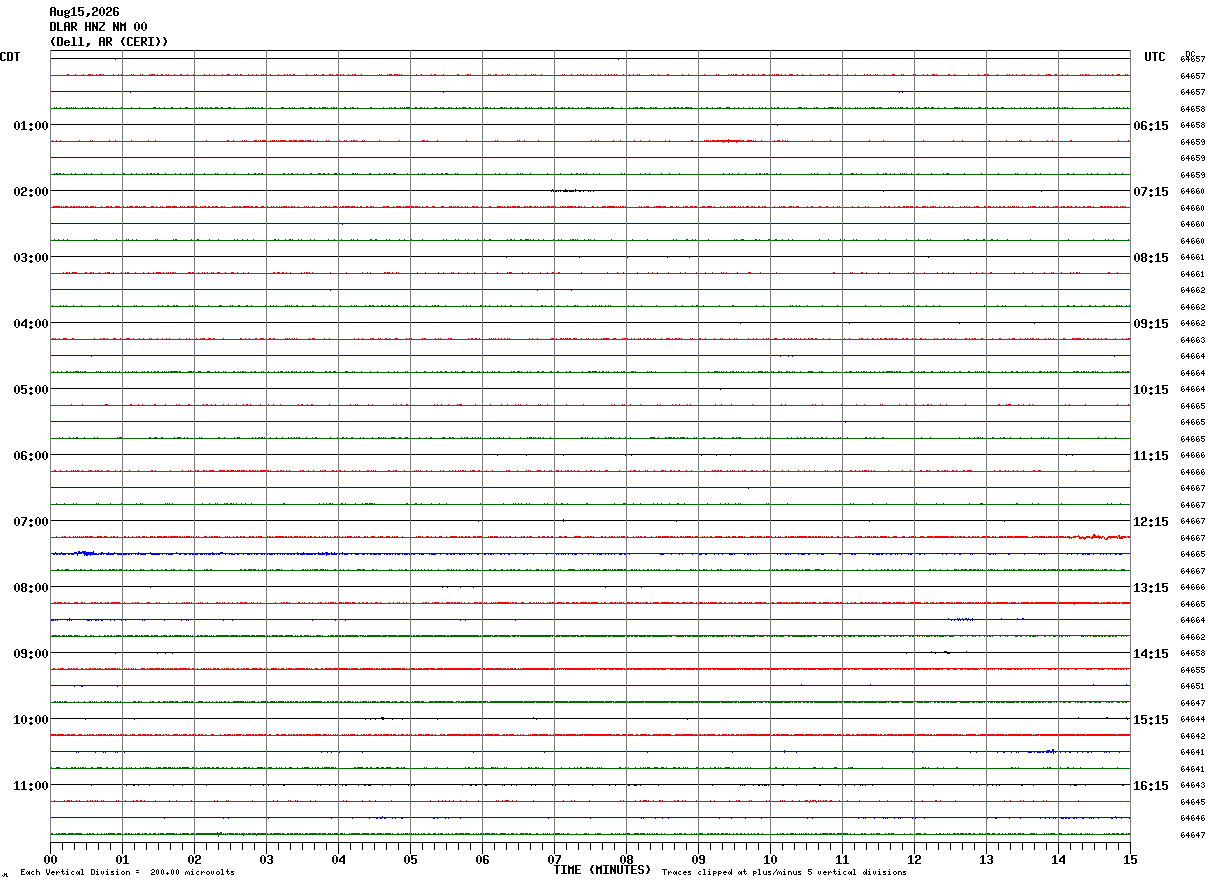Click the 16:15 UTC time label

[1151, 786]
